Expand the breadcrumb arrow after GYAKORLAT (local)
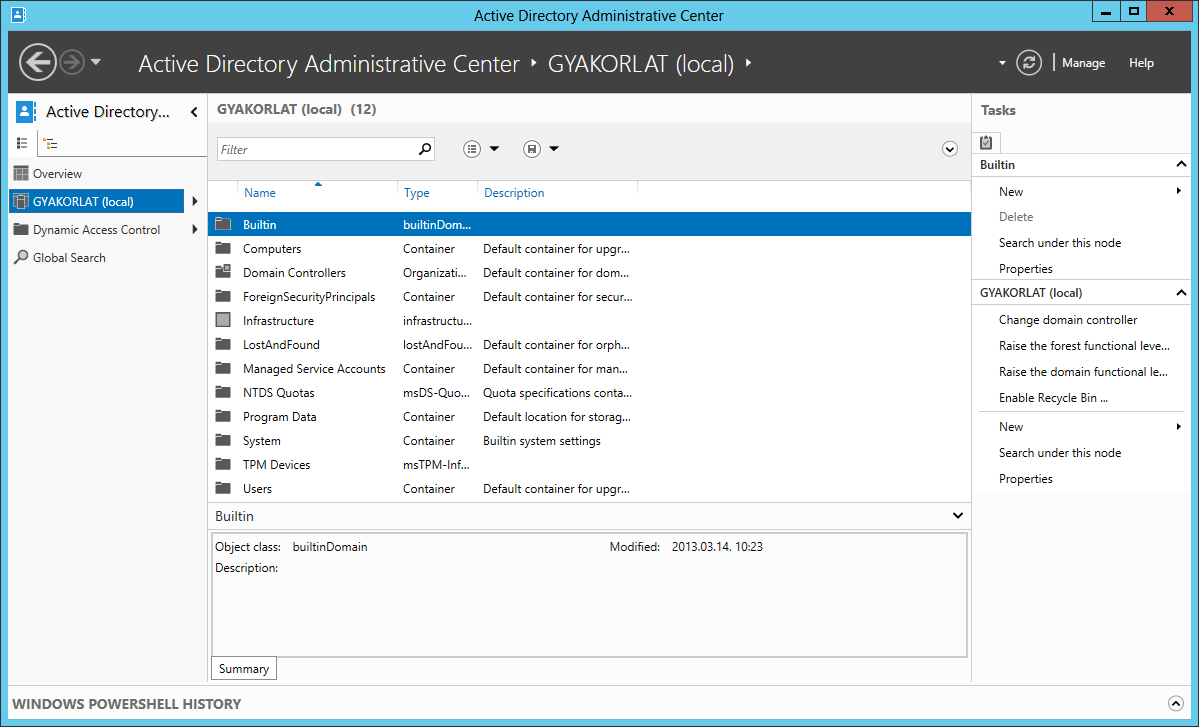 (748, 63)
